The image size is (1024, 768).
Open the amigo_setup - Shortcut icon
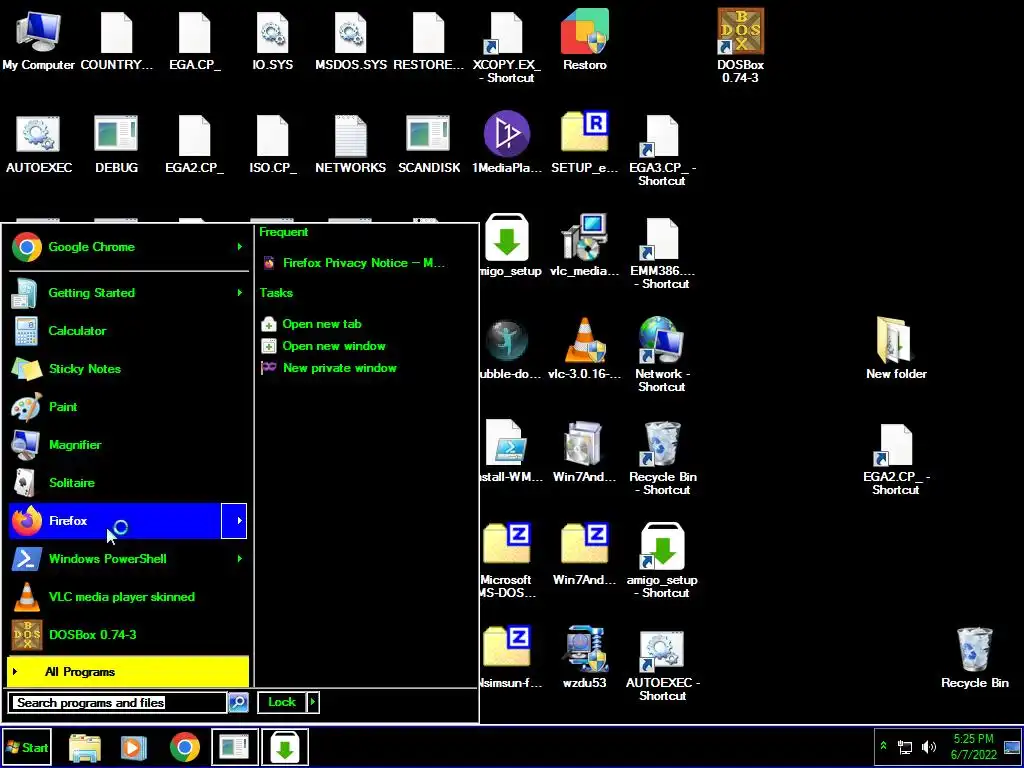(x=662, y=560)
